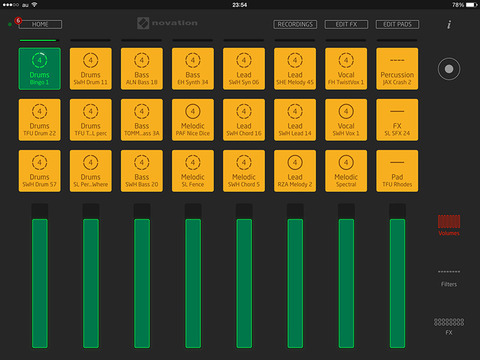
Task: Launch the Lead SWH Syn 06 pad
Action: (x=244, y=69)
